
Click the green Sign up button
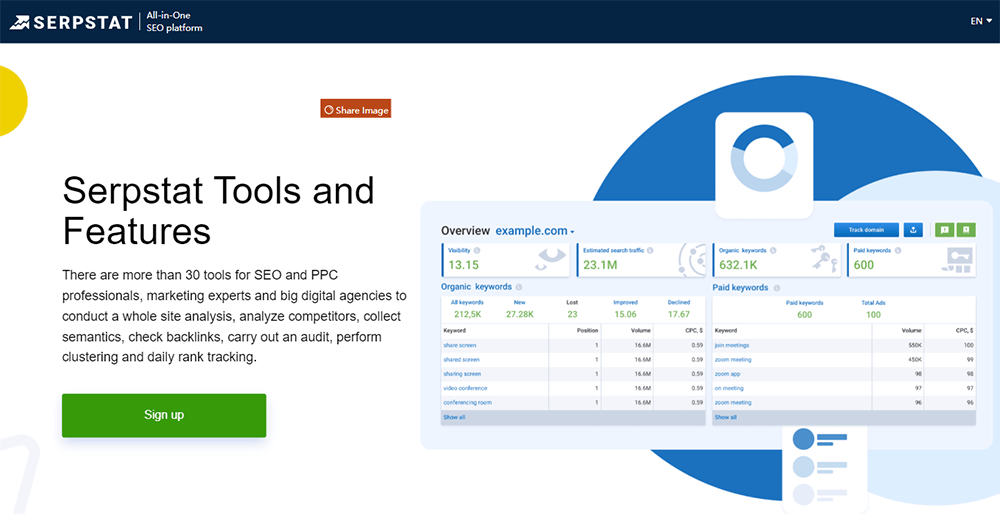point(164,415)
